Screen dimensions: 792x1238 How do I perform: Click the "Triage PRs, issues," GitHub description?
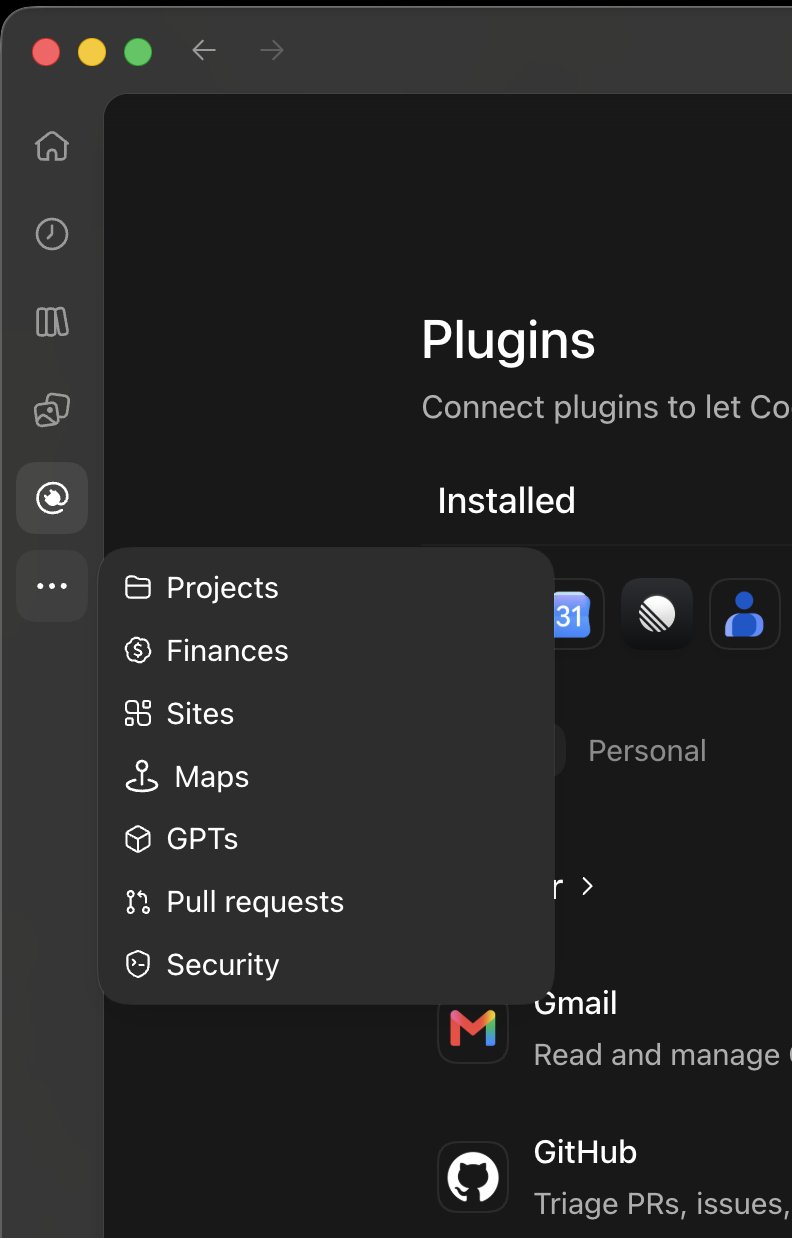point(661,1203)
